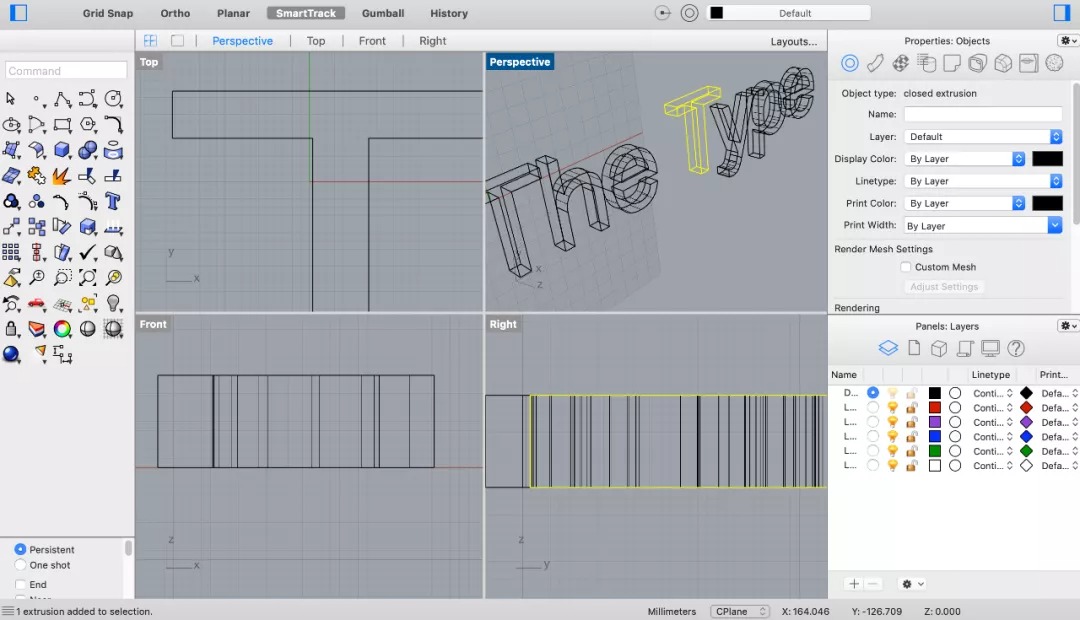
Task: Select the One shot osnap option
Action: 20,565
